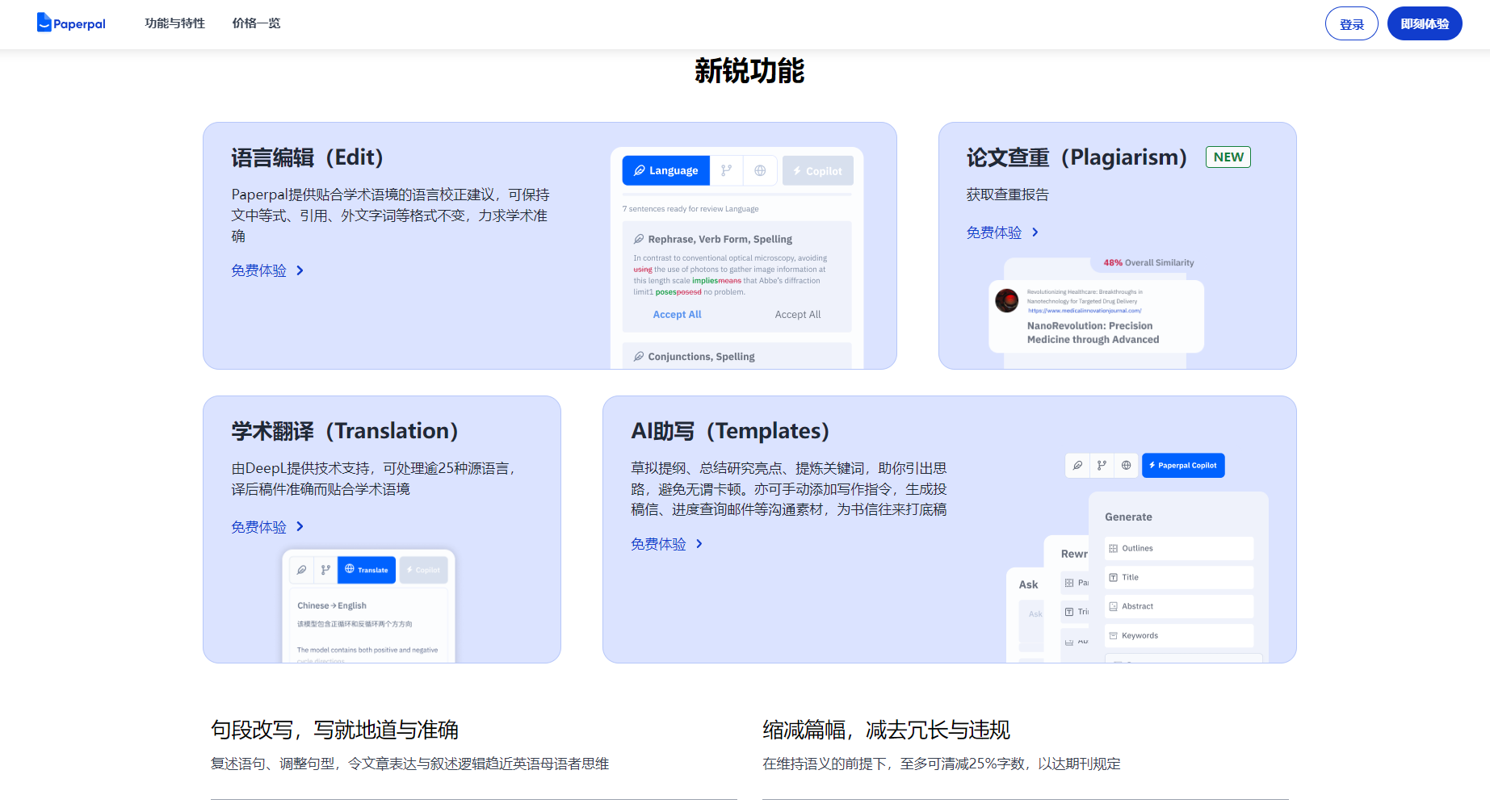The width and height of the screenshot is (1490, 812).
Task: Click the 论文查重 (Plagiarism) card title
Action: (x=1077, y=157)
